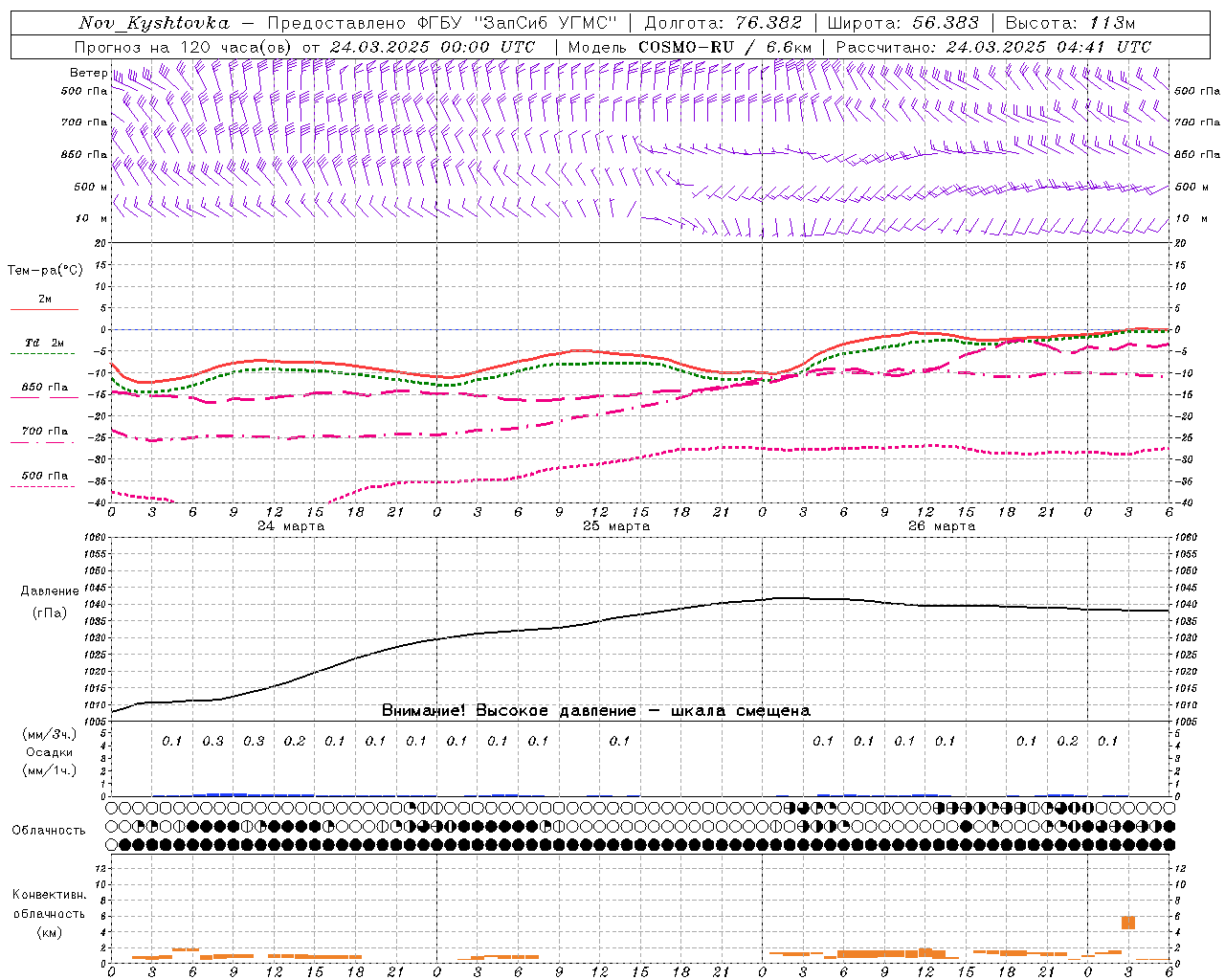The image size is (1225, 980).
Task: Click the Широта: 56.383 value
Action: [902, 23]
